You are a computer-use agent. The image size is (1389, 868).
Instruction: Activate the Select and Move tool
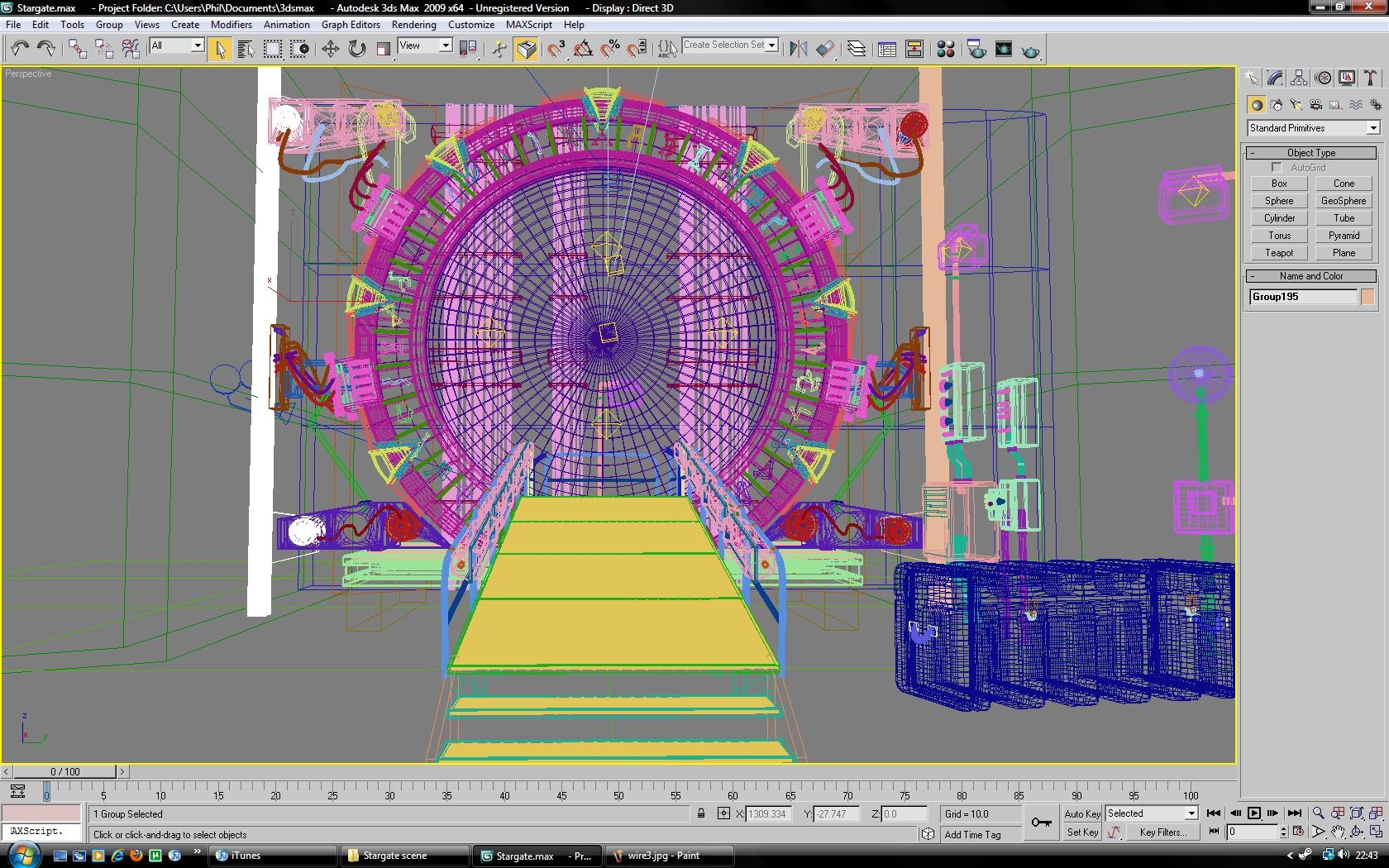pos(331,48)
